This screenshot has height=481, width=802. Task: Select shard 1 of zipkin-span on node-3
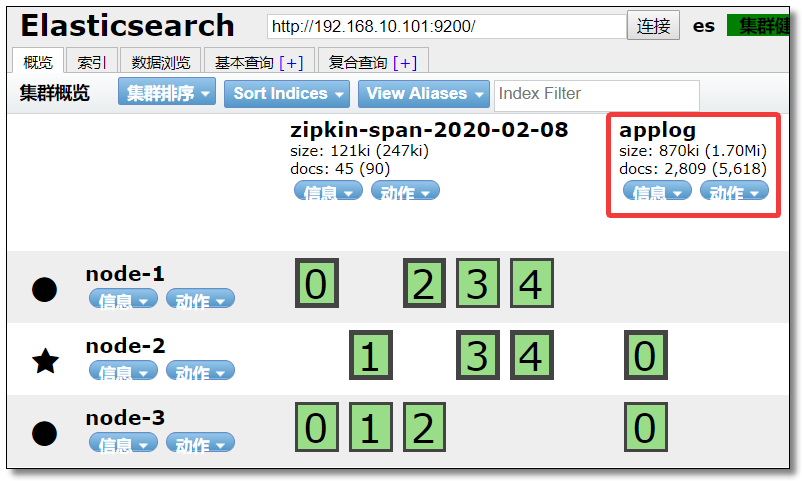(x=371, y=427)
